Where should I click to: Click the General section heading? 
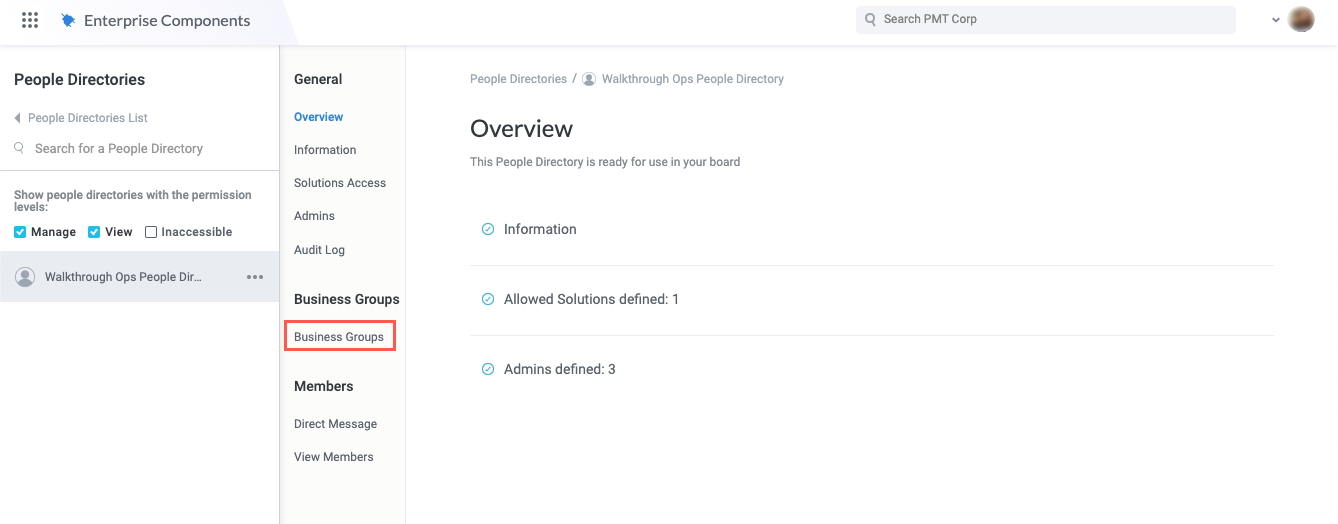click(318, 79)
